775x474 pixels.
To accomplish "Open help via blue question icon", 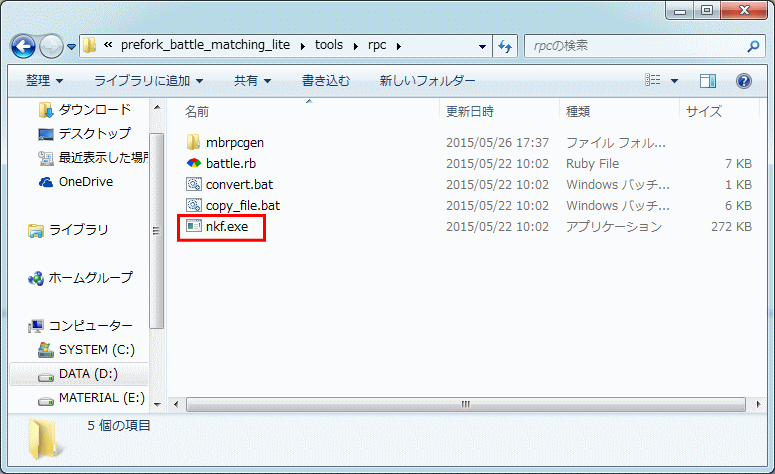I will tap(743, 81).
